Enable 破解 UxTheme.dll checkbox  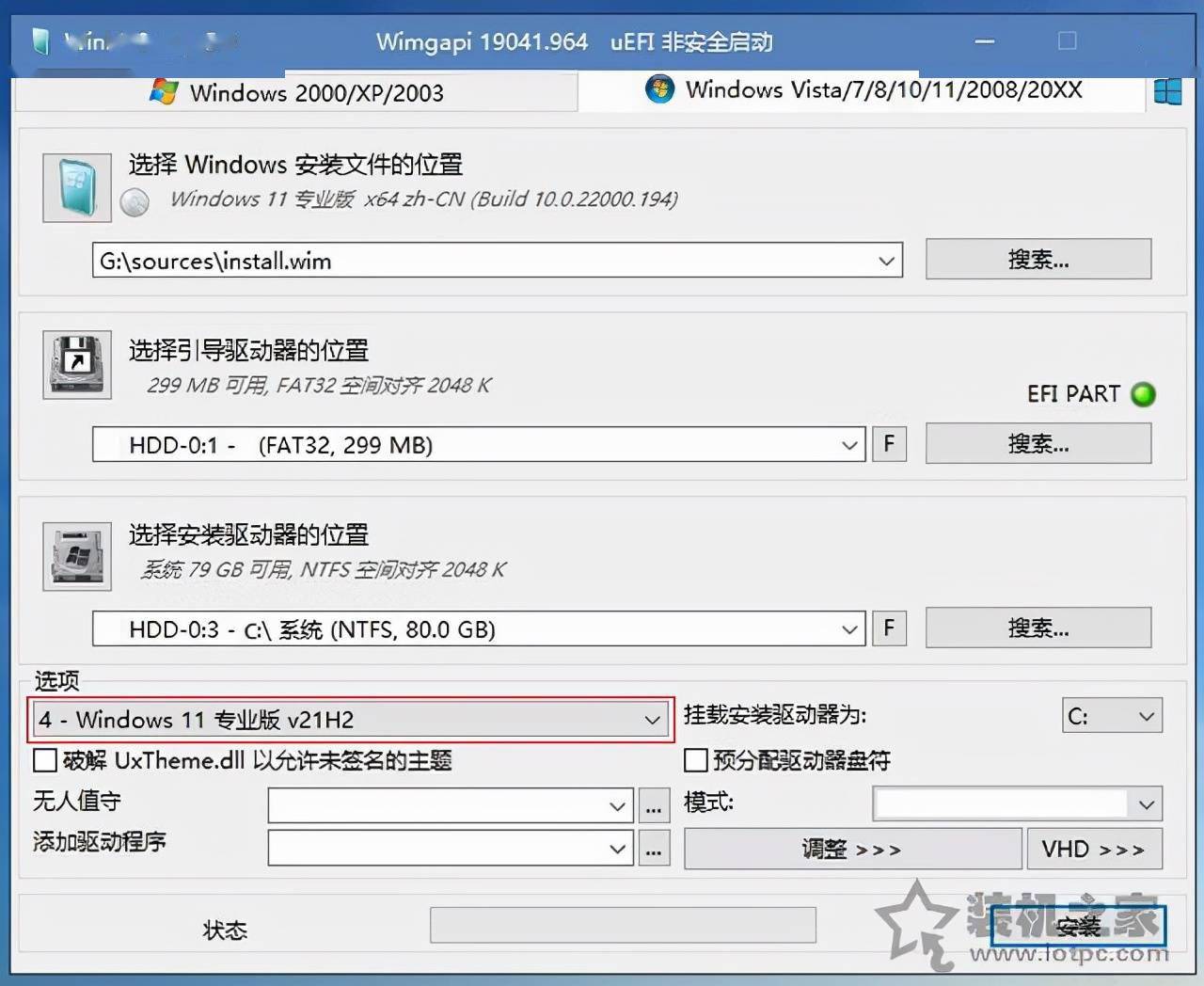[44, 759]
